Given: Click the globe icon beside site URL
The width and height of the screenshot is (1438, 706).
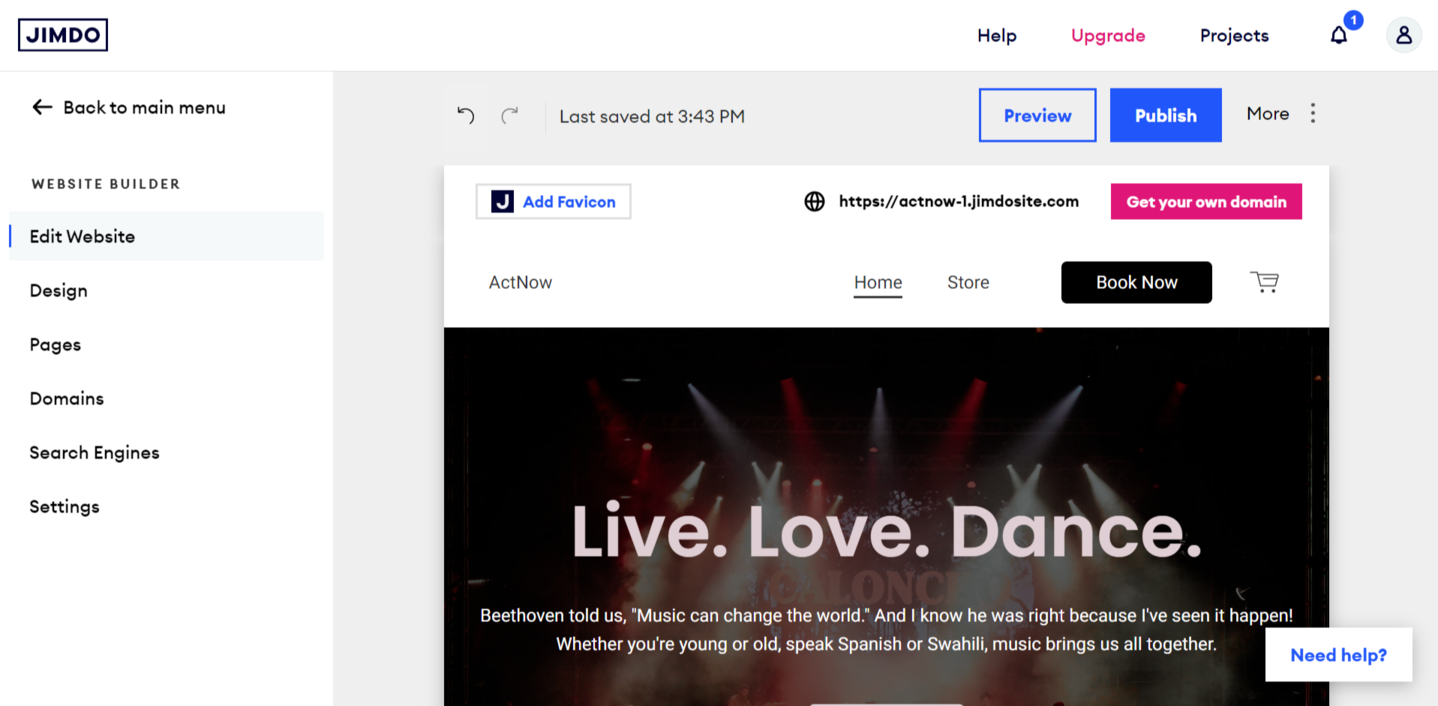Looking at the screenshot, I should click(x=815, y=202).
